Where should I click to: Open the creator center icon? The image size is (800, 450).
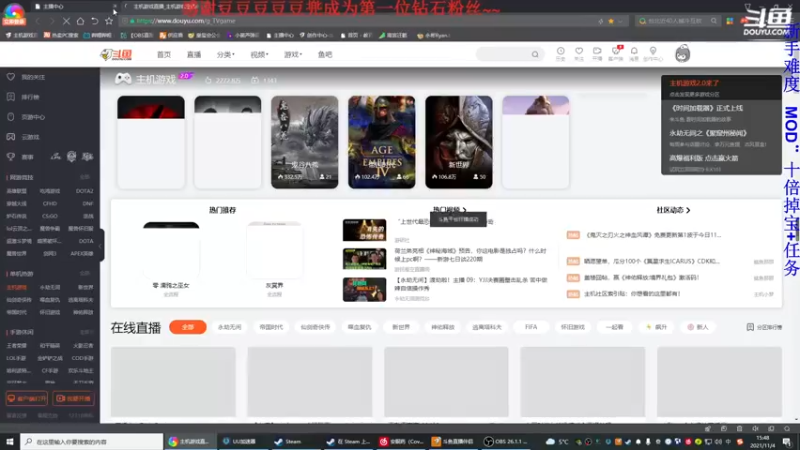point(653,54)
